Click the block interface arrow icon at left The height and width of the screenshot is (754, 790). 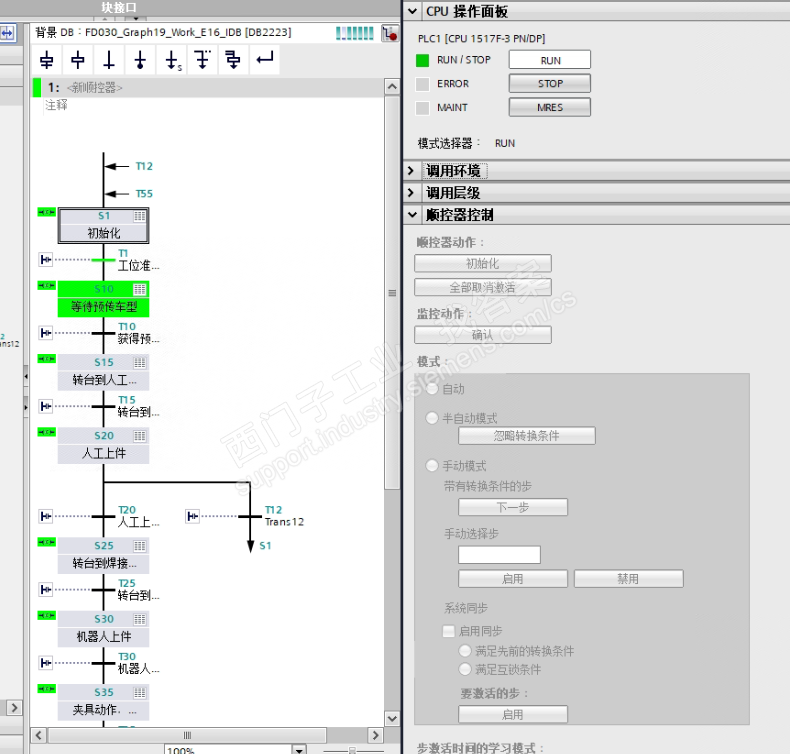7,33
